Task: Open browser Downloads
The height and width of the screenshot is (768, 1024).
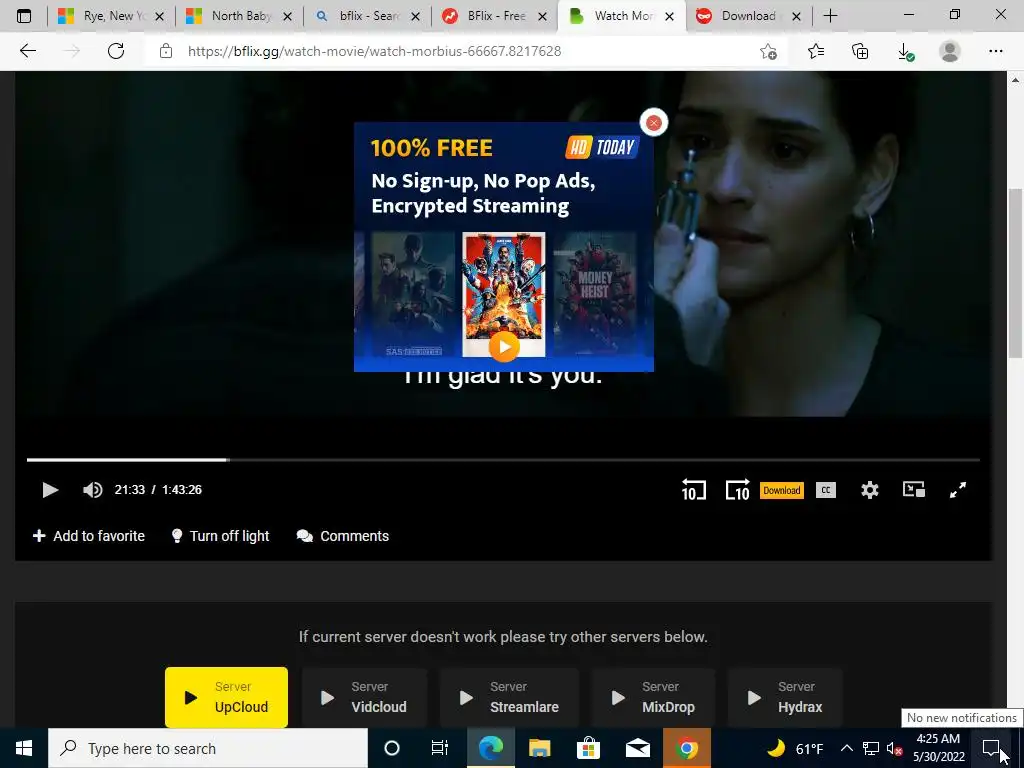Action: (905, 51)
